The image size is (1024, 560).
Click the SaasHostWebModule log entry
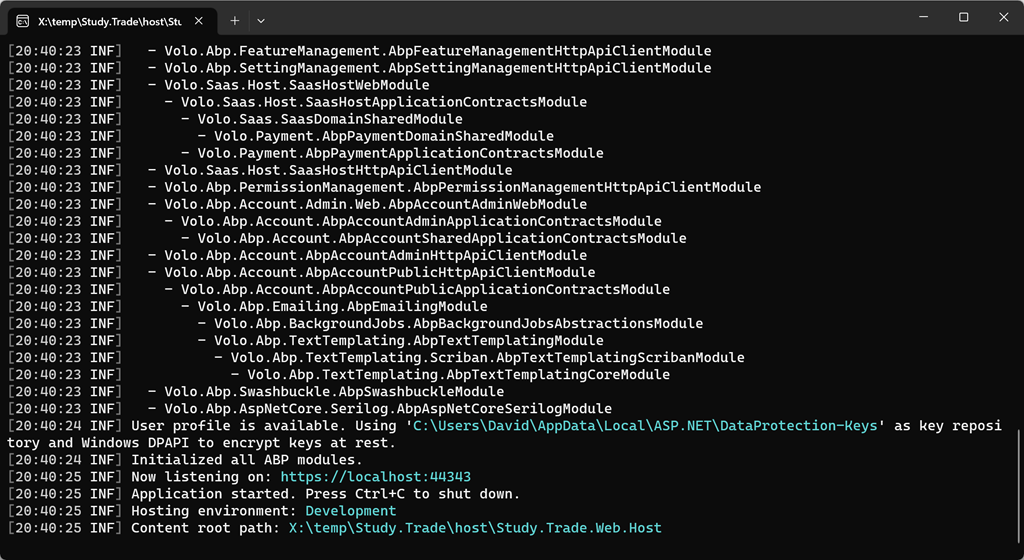tap(297, 85)
